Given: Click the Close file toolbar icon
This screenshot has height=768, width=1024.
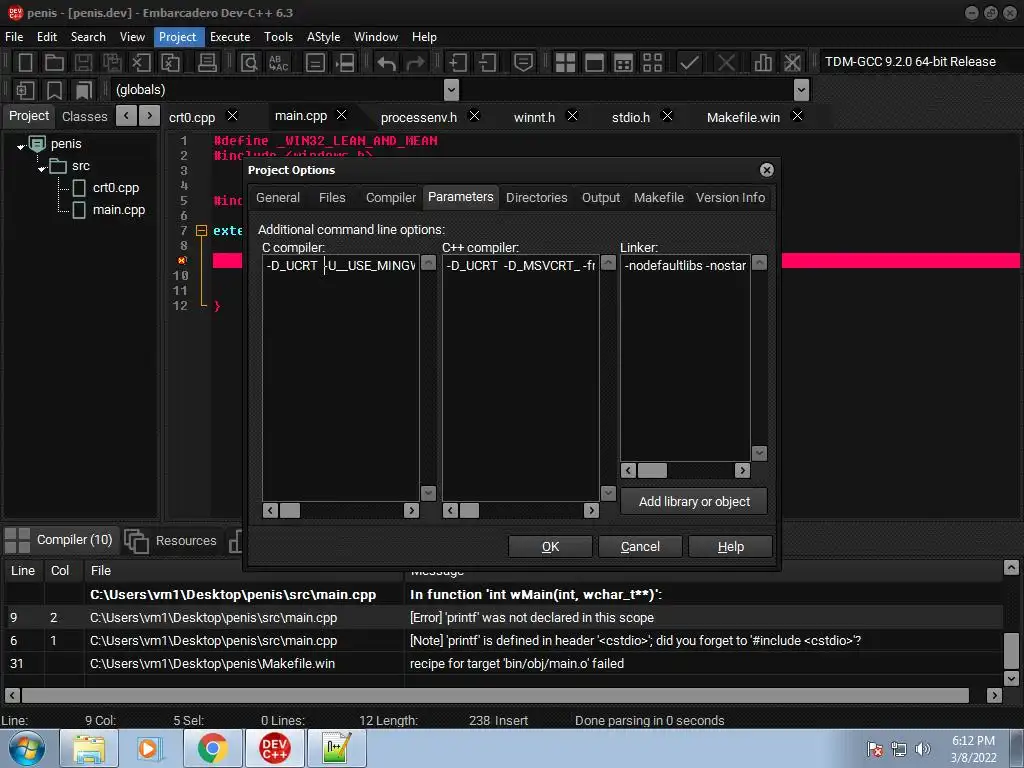Looking at the screenshot, I should pyautogui.click(x=141, y=63).
